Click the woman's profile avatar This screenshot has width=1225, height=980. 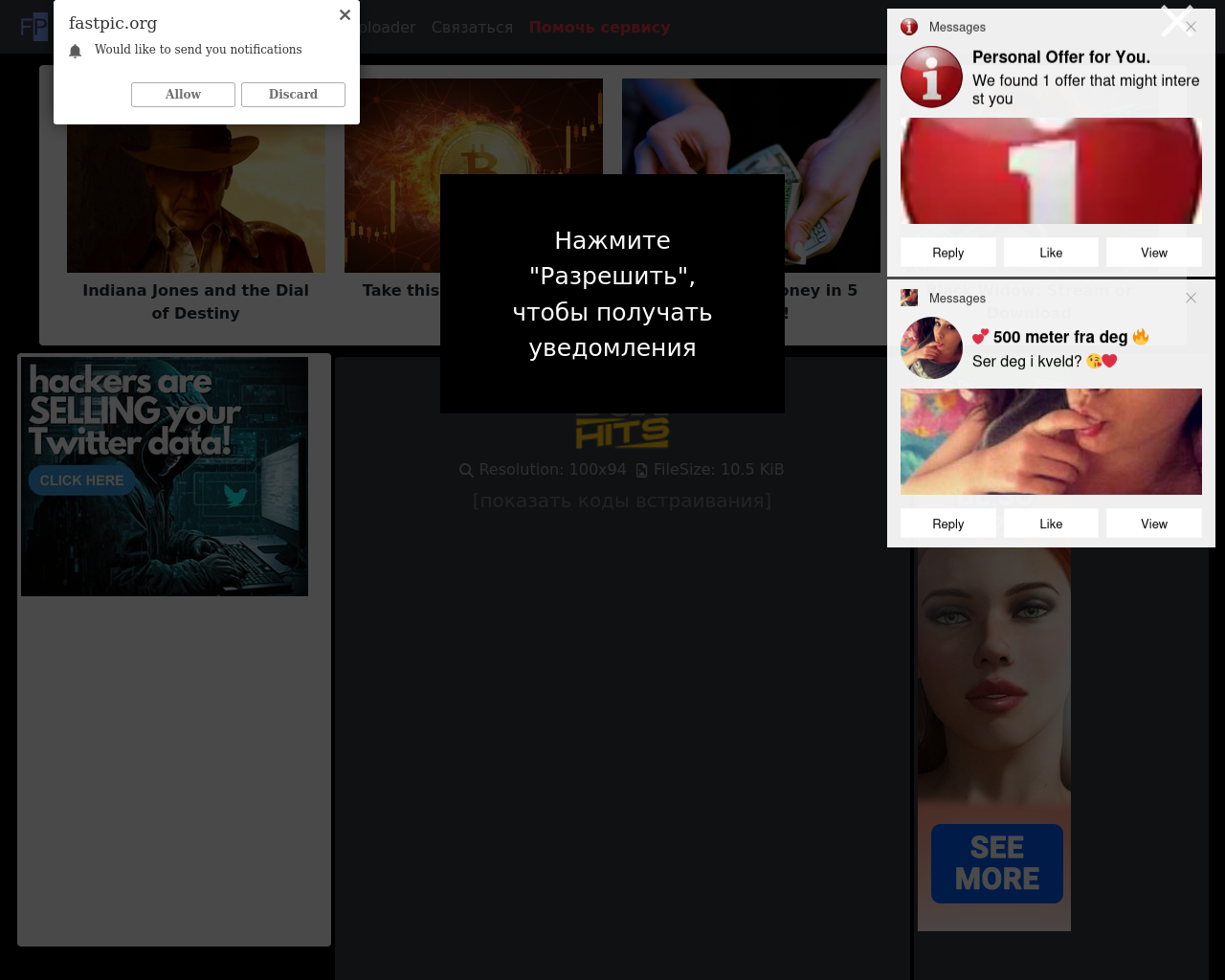tap(931, 347)
